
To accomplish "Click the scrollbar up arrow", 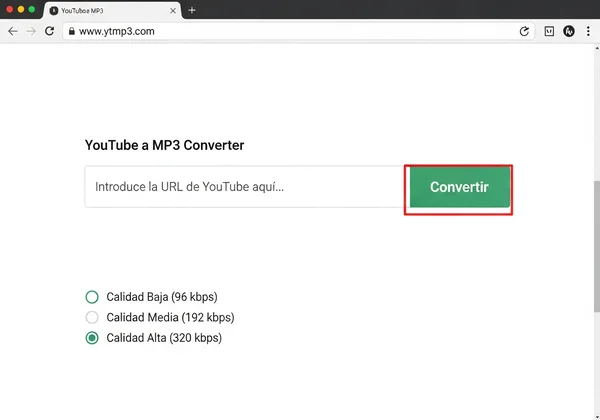I will tap(597, 48).
